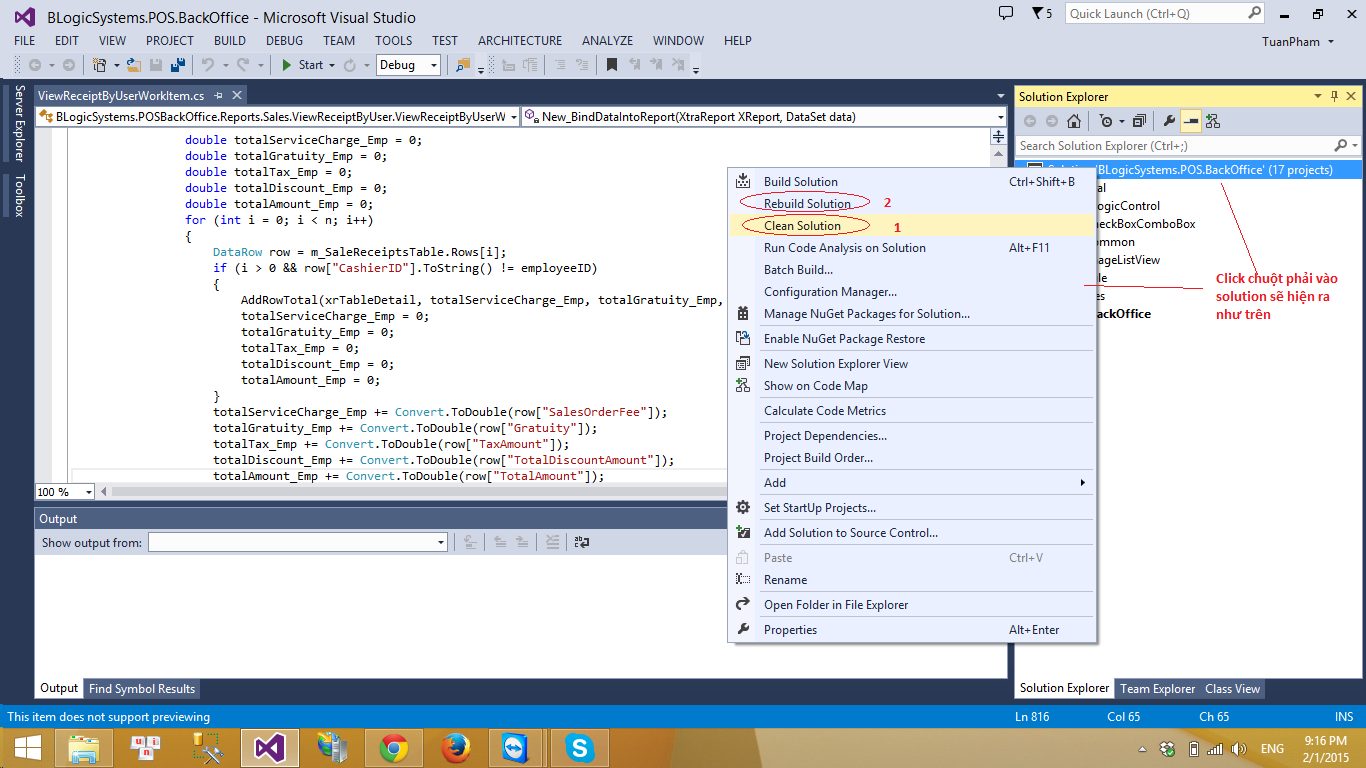Click the Home icon in Solution Explorer

1074,121
